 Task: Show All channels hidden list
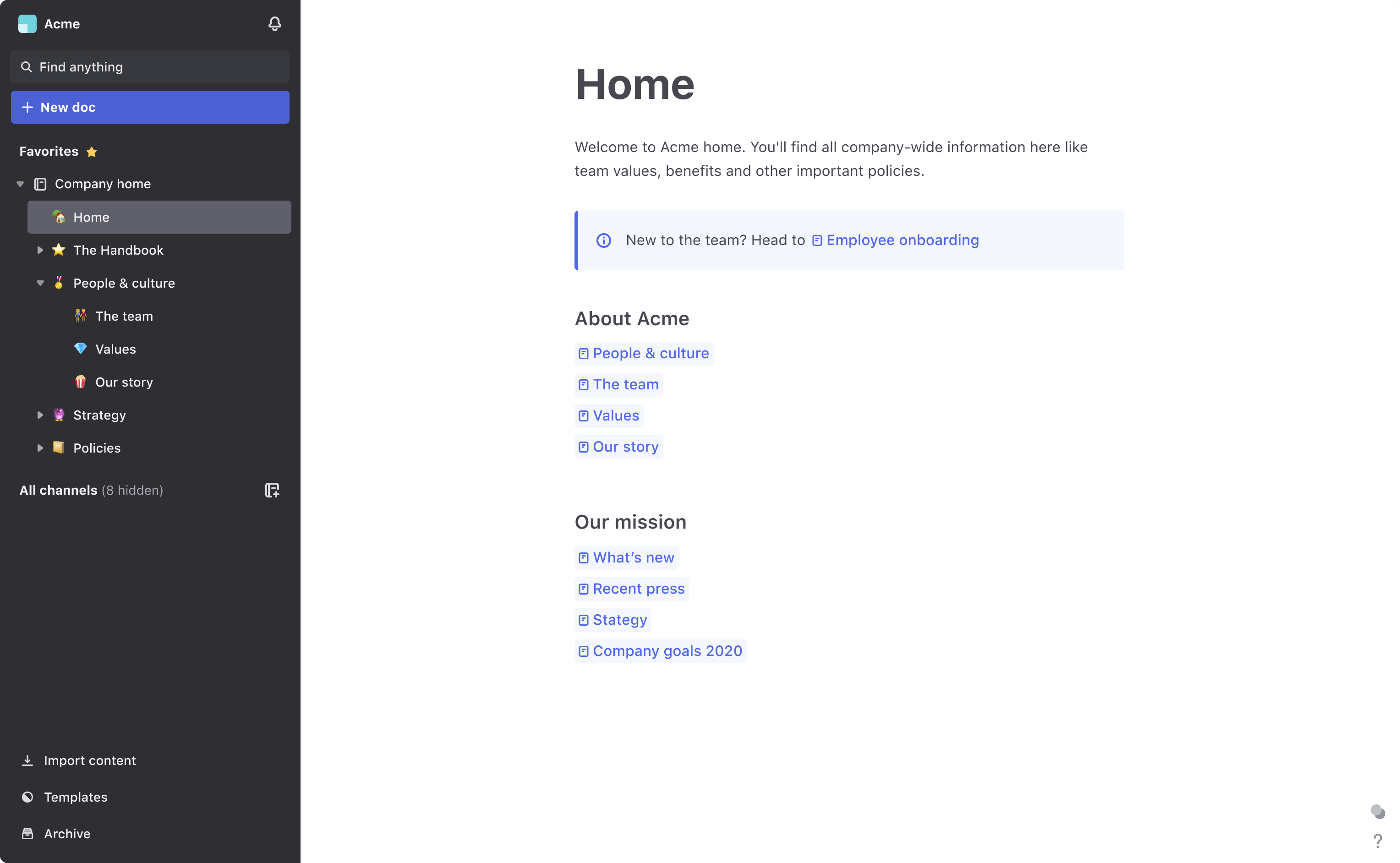(x=91, y=490)
